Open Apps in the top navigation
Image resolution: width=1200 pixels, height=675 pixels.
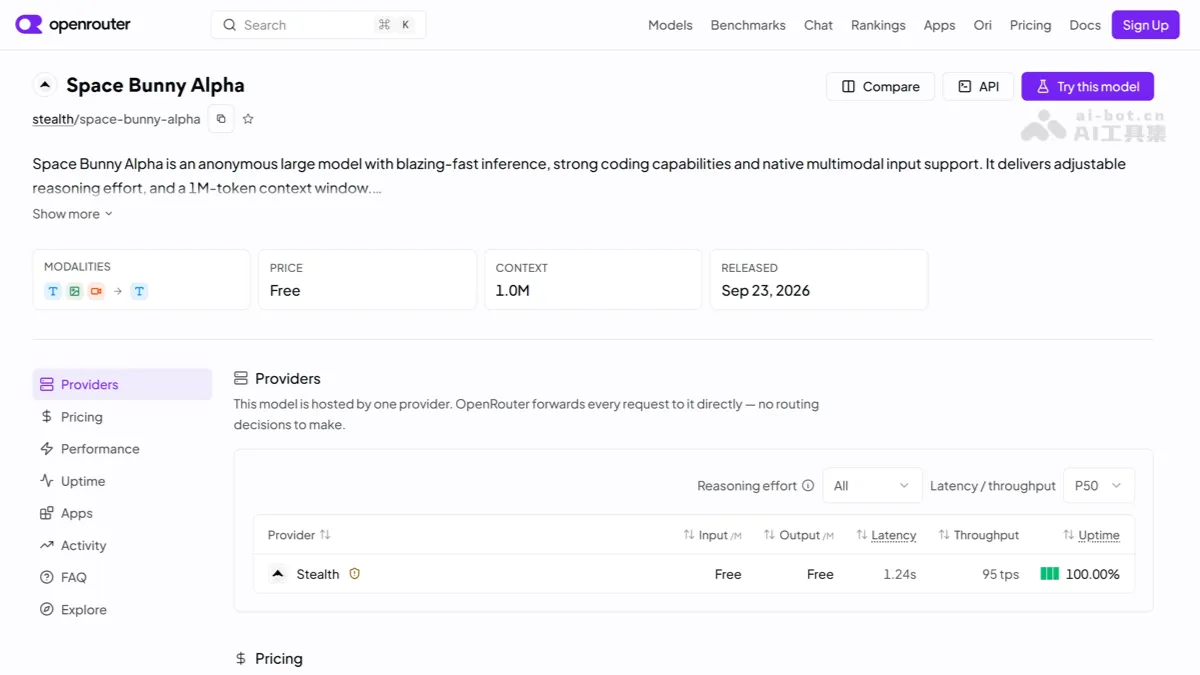tap(939, 25)
